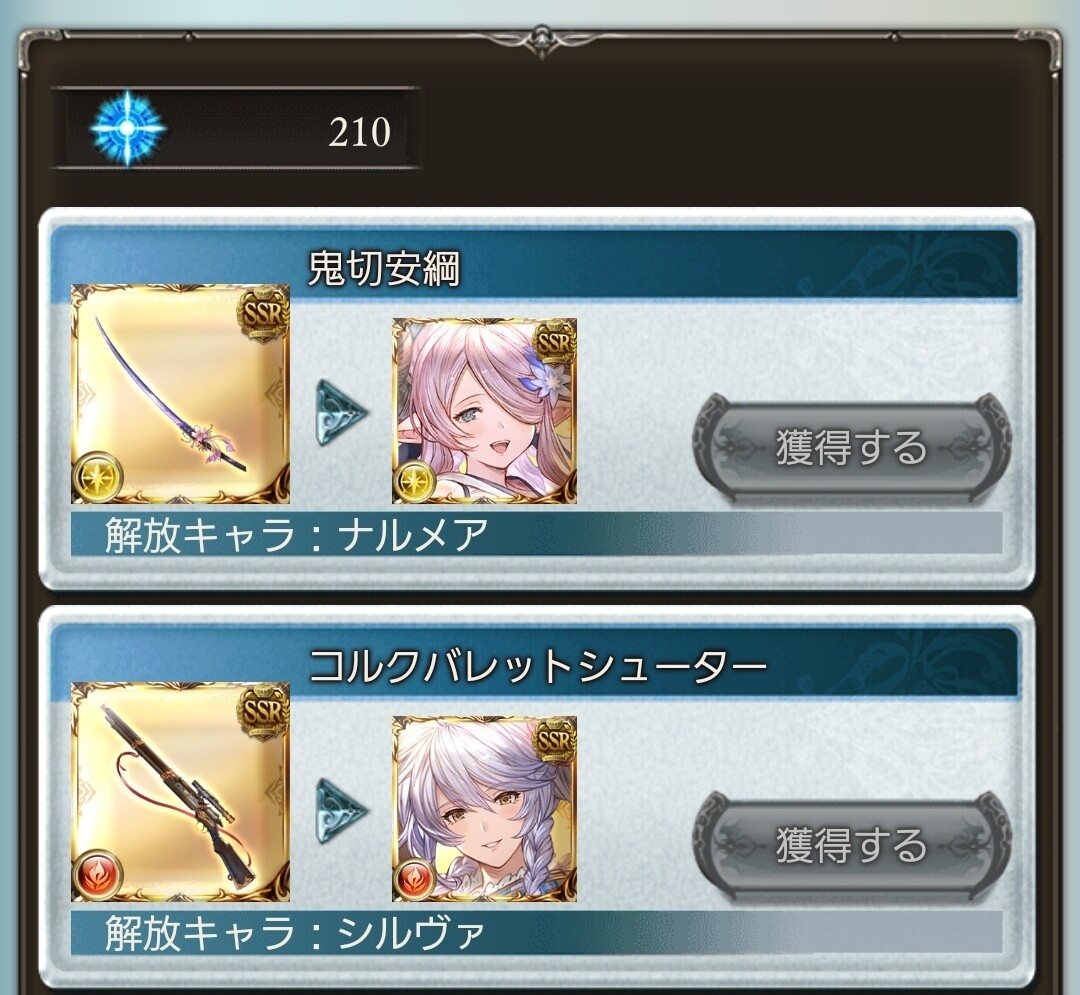
Task: Select the コルクバレットシューター title header
Action: point(535,663)
